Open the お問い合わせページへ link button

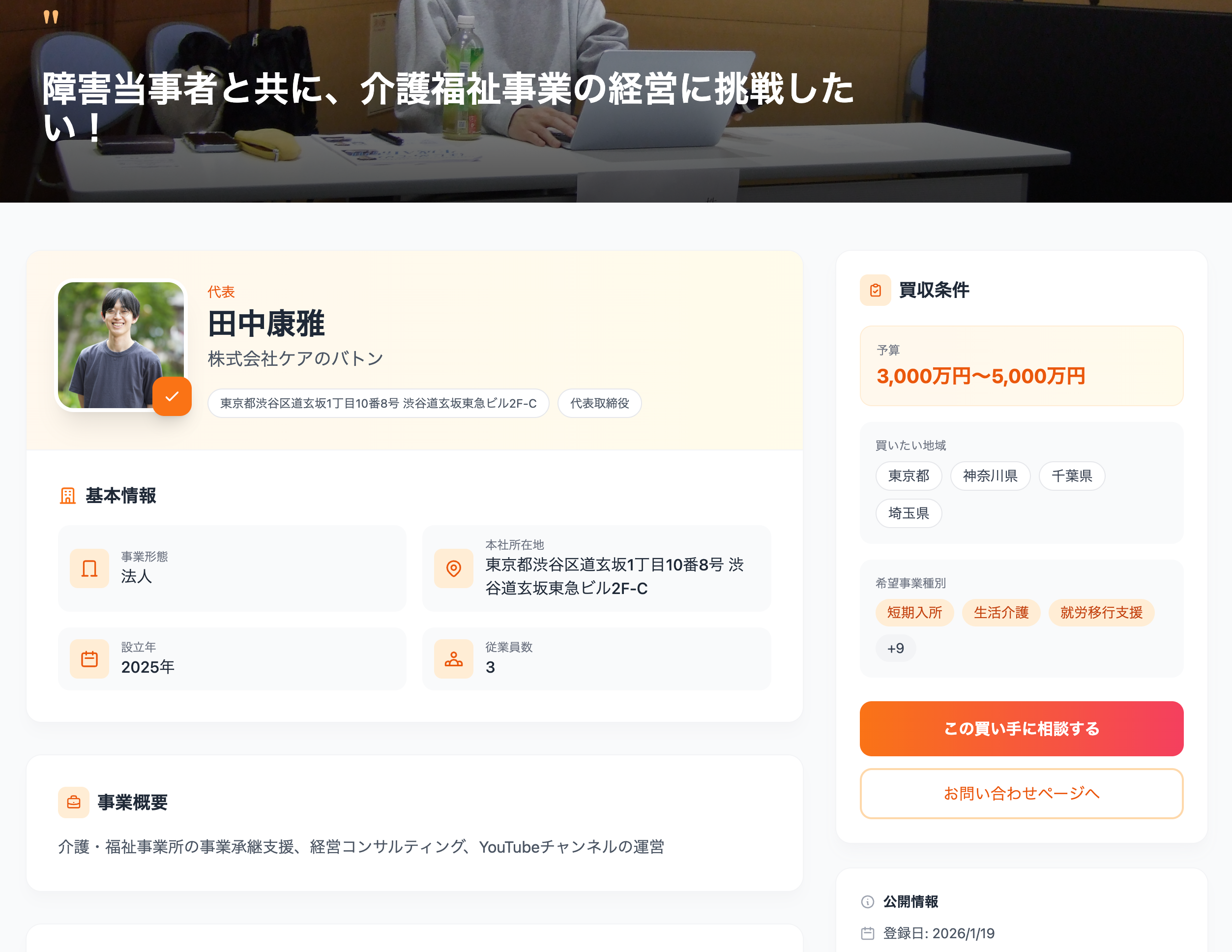pos(1021,793)
